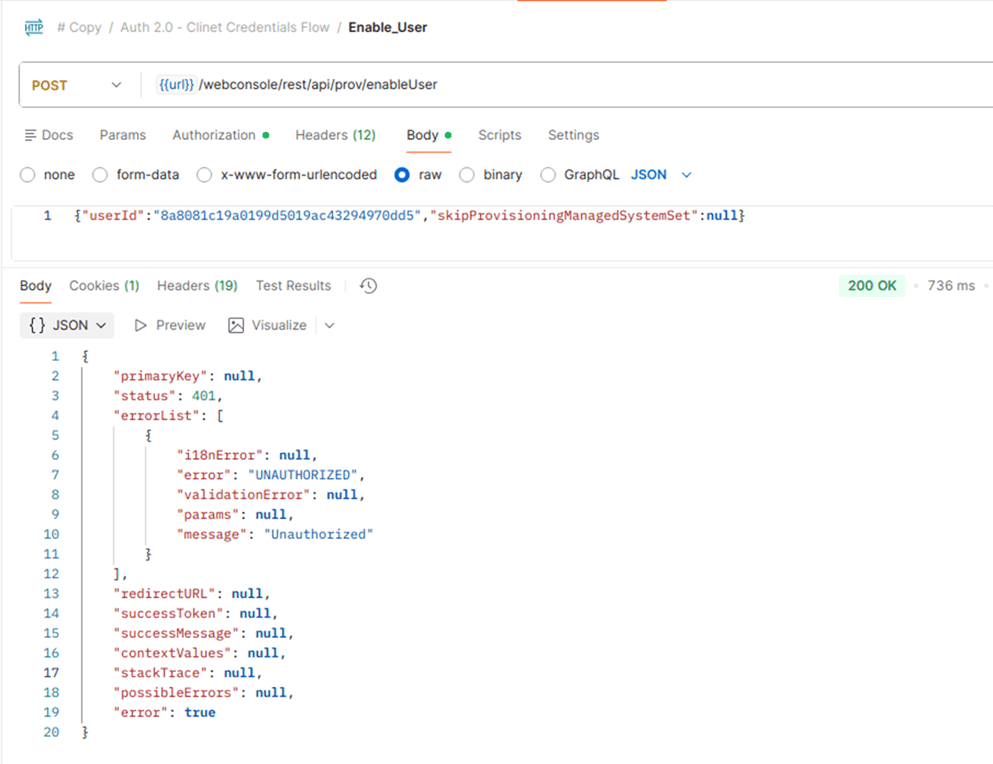
Task: Select GraphQL body type
Action: pyautogui.click(x=548, y=175)
